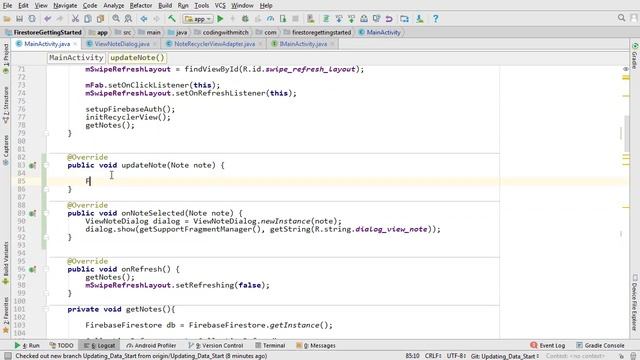Screen dimensions: 640x360
Task: Click FirestoreGettingStarted breadcrumb
Action: pos(44,32)
